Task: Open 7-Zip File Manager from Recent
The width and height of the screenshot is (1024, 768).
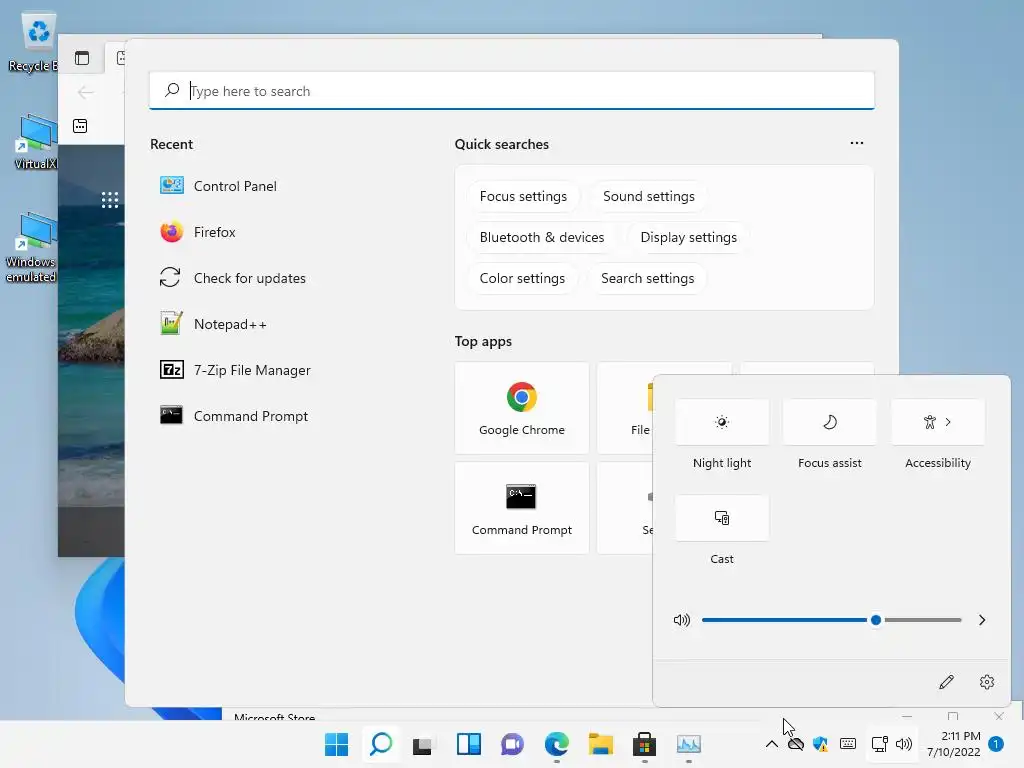Action: pos(236,370)
